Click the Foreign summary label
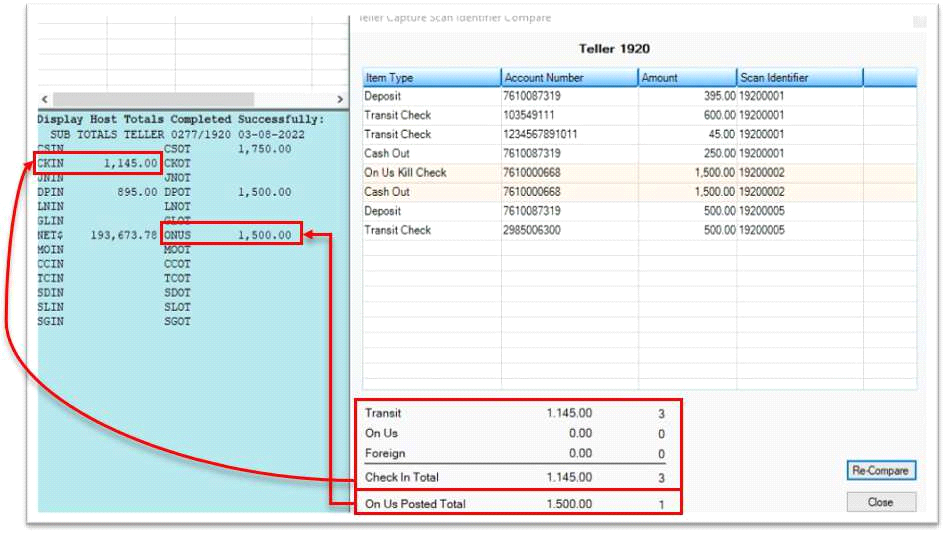The width and height of the screenshot is (944, 536). pyautogui.click(x=385, y=453)
